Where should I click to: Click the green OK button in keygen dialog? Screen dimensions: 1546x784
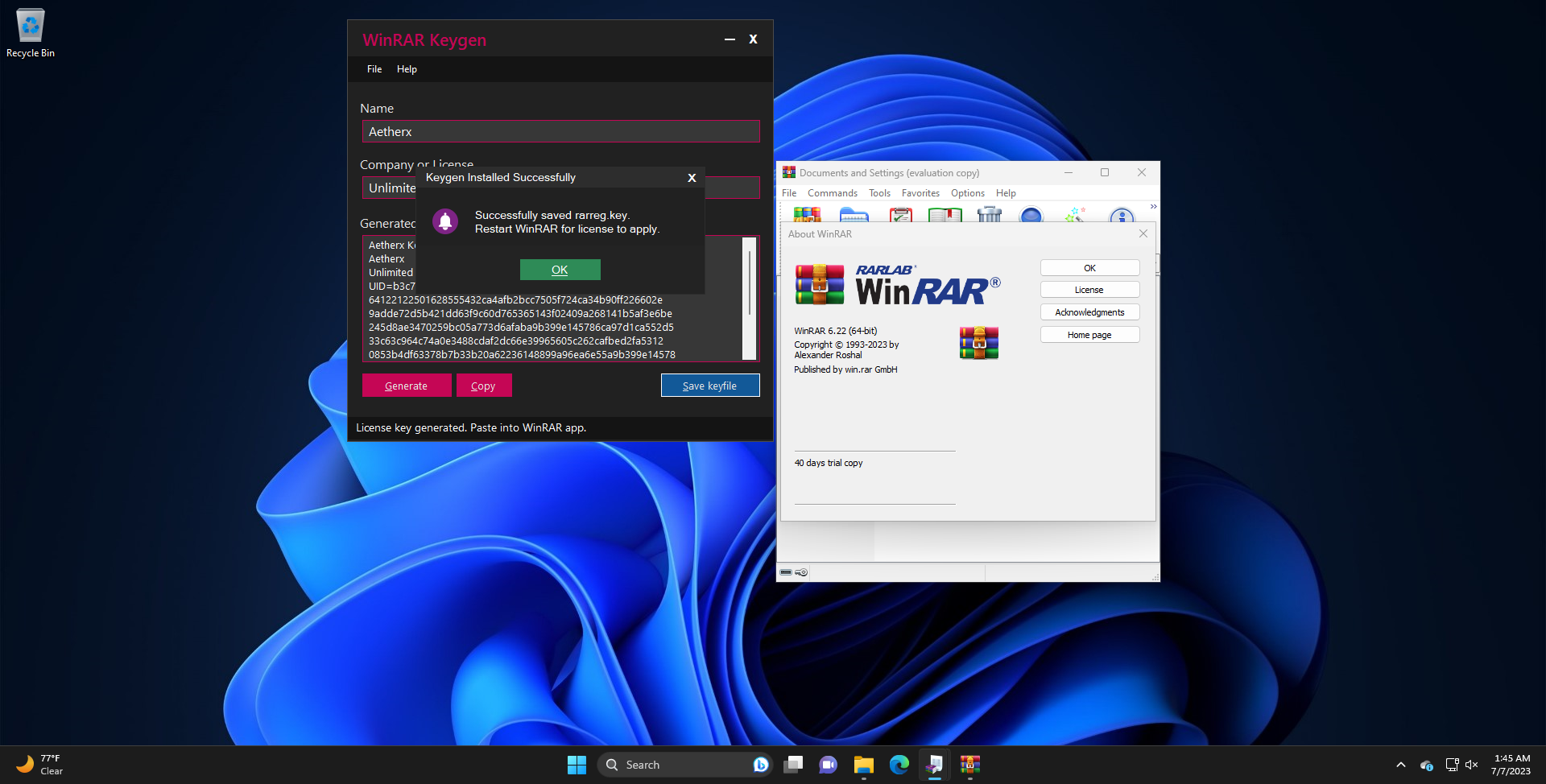pyautogui.click(x=560, y=270)
